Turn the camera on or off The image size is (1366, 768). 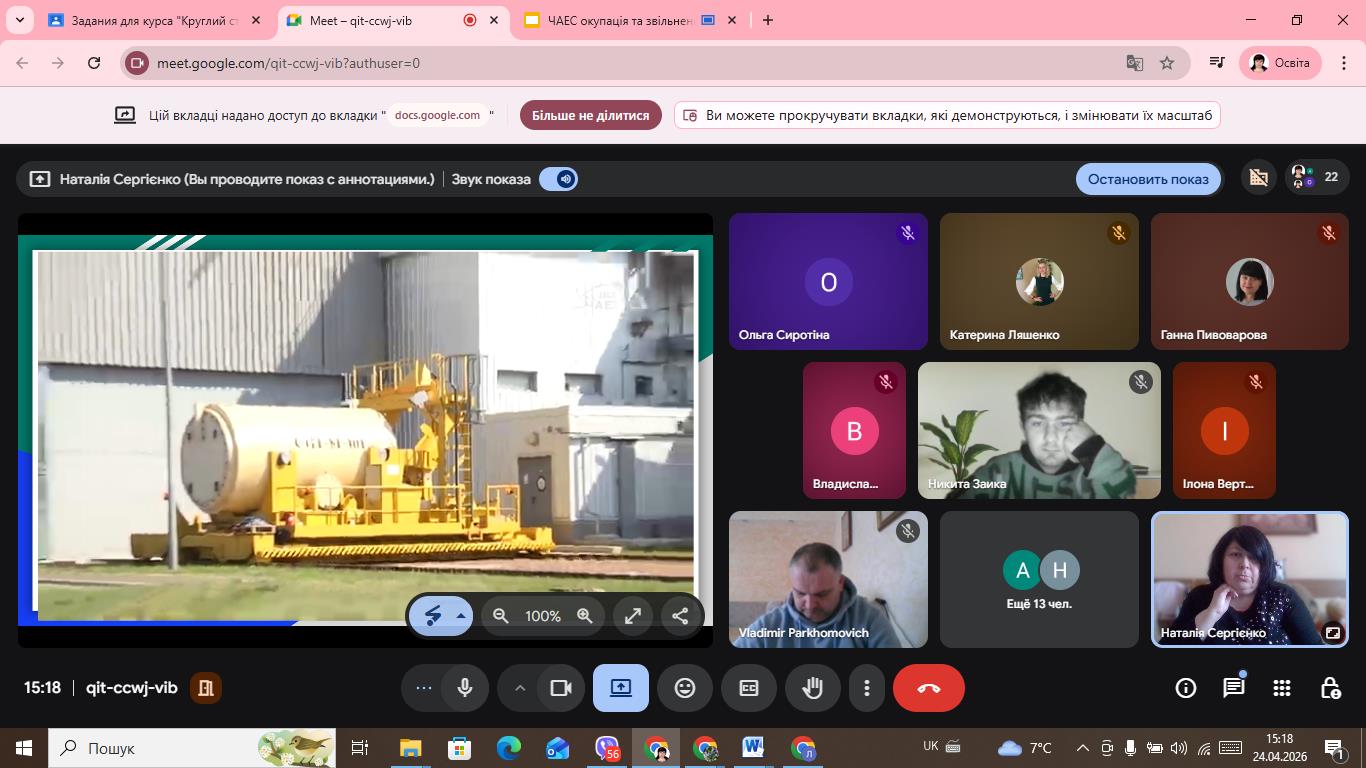click(560, 688)
